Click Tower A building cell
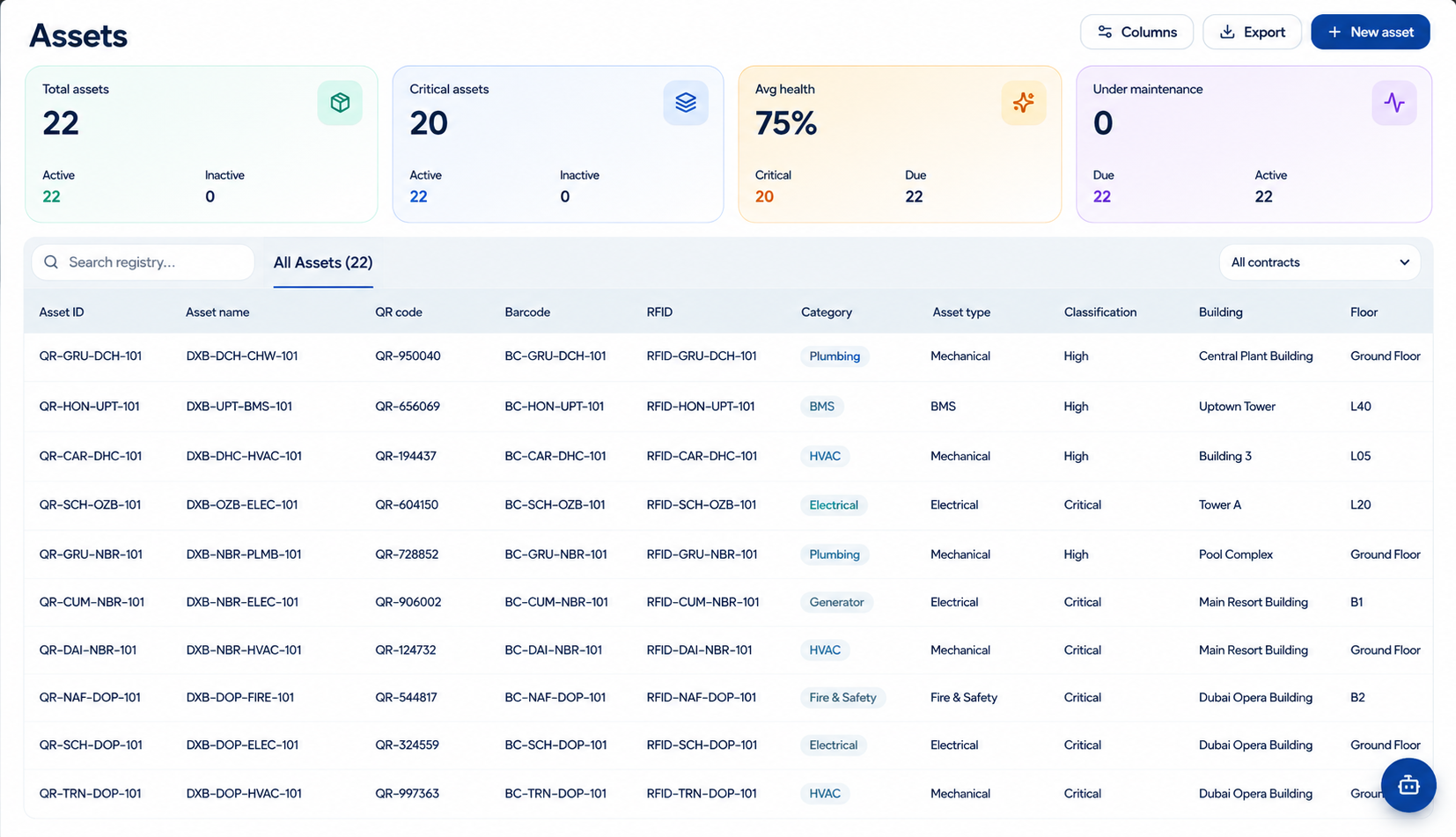The width and height of the screenshot is (1456, 837). point(1220,505)
